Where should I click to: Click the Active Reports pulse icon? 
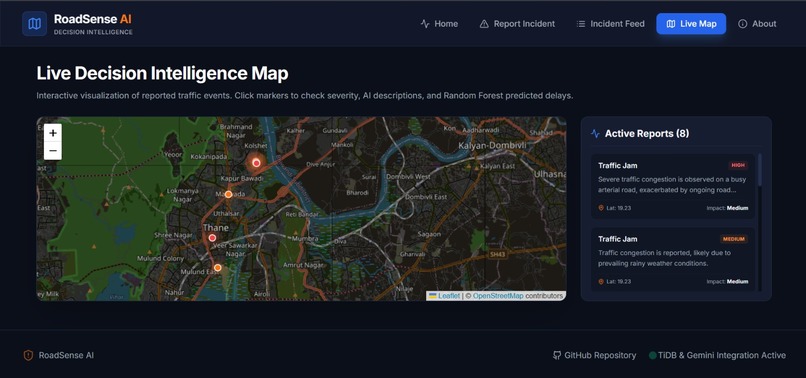coord(595,134)
